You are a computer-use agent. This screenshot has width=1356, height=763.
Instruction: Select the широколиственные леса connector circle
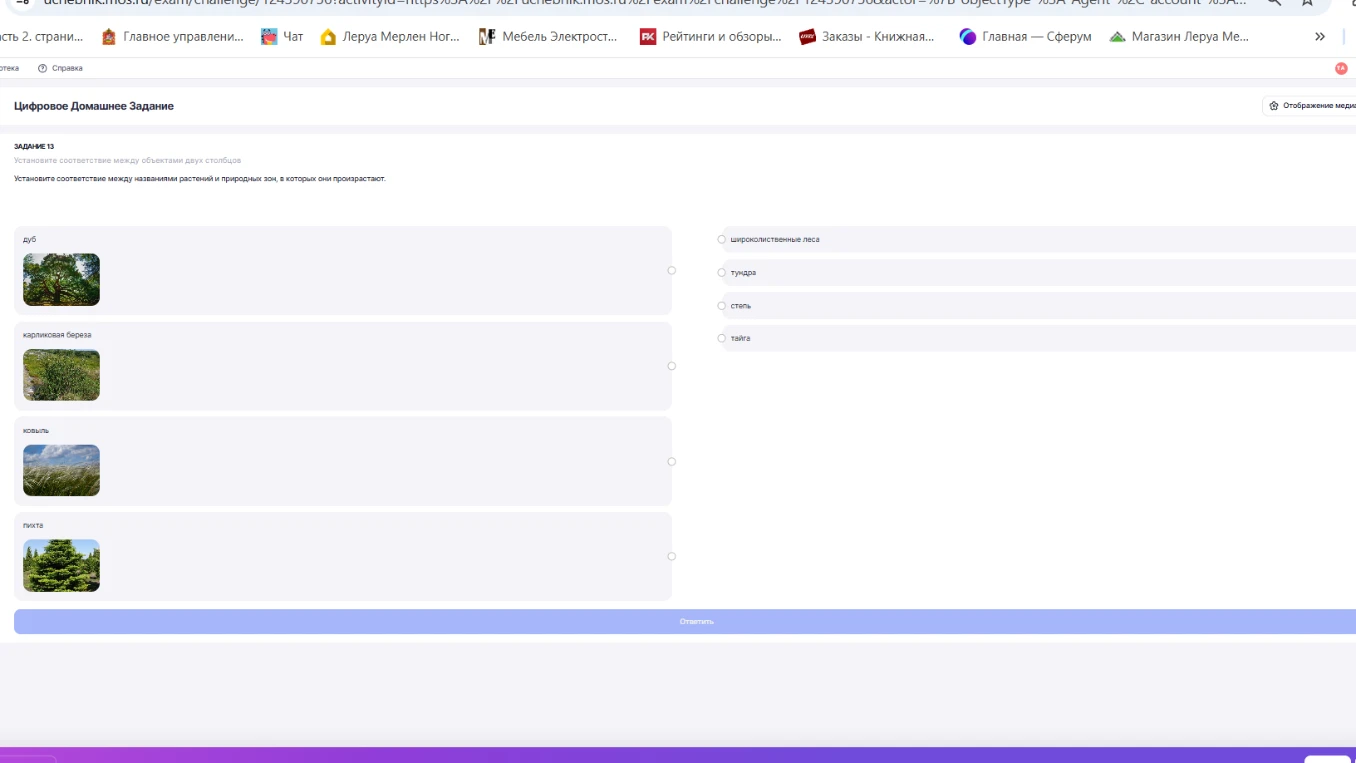(722, 239)
